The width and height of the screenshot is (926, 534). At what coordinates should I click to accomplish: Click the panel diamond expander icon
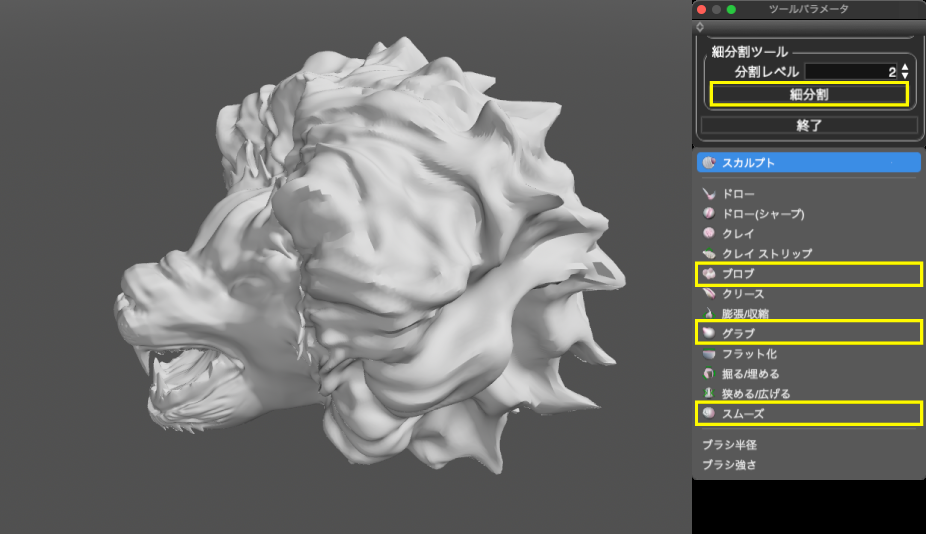[699, 27]
